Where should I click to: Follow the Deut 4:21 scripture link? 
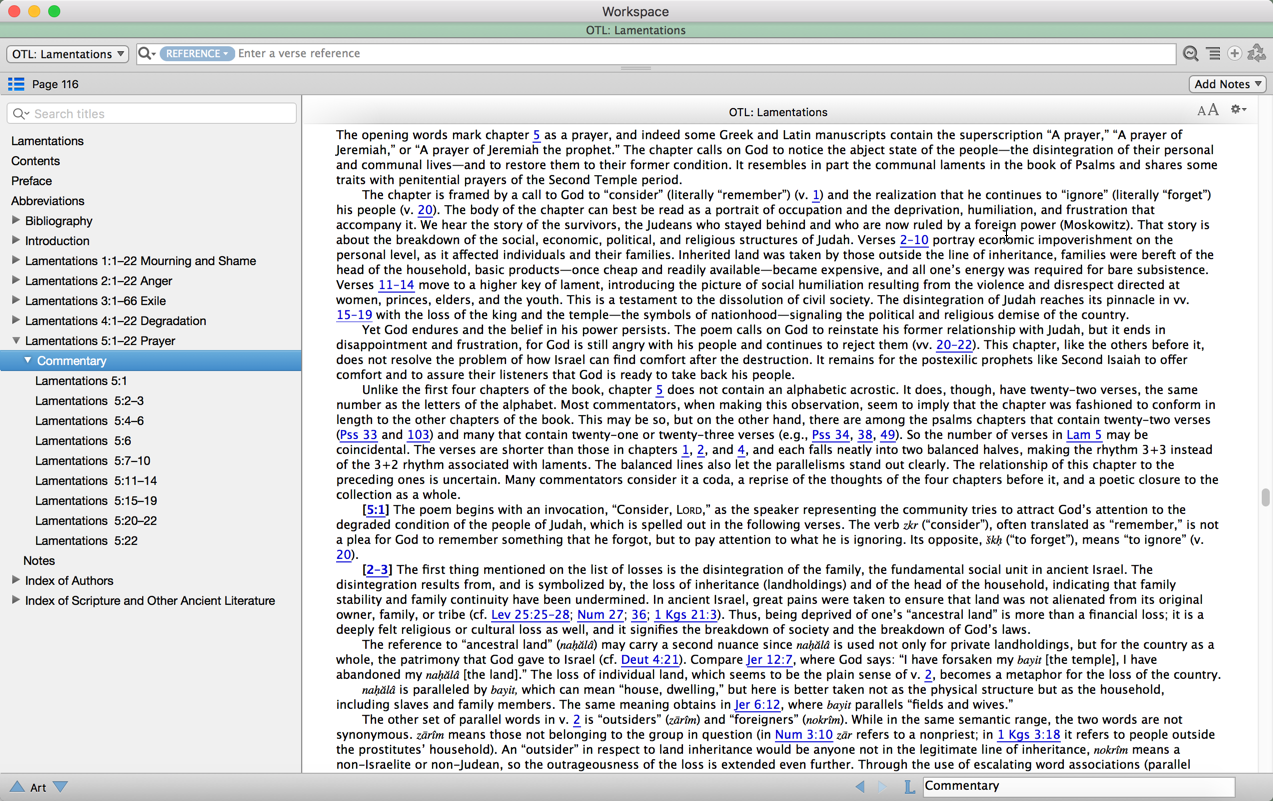(x=650, y=660)
